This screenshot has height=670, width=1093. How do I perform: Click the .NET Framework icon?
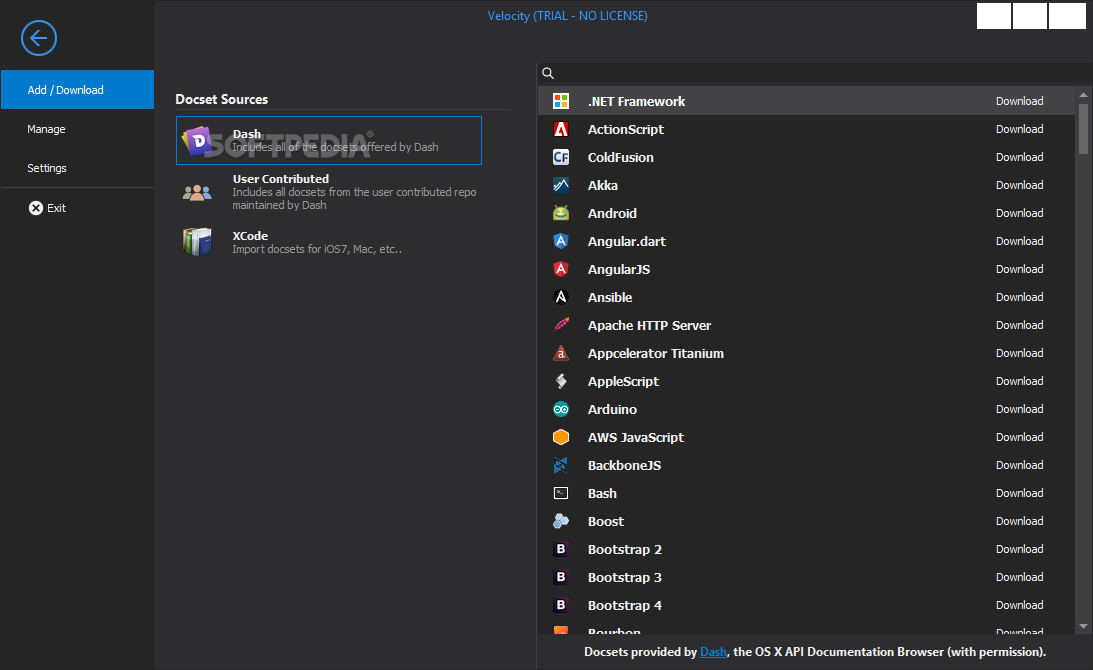pyautogui.click(x=560, y=101)
